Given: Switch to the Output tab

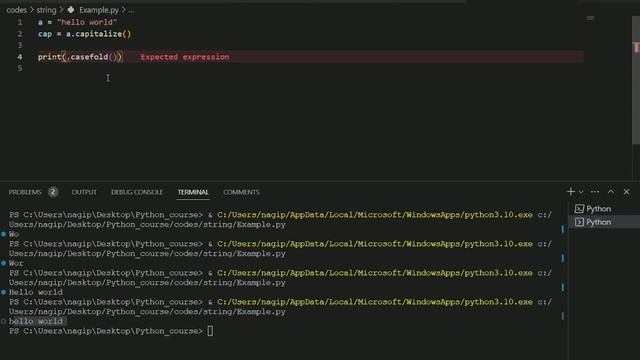Looking at the screenshot, I should coord(84,192).
